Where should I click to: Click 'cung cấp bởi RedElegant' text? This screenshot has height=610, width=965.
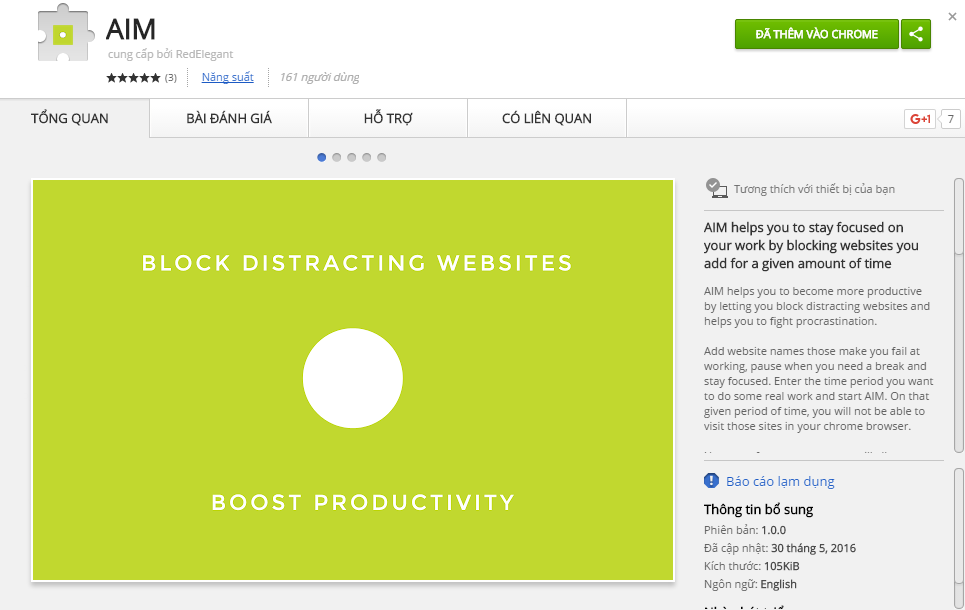pos(170,54)
